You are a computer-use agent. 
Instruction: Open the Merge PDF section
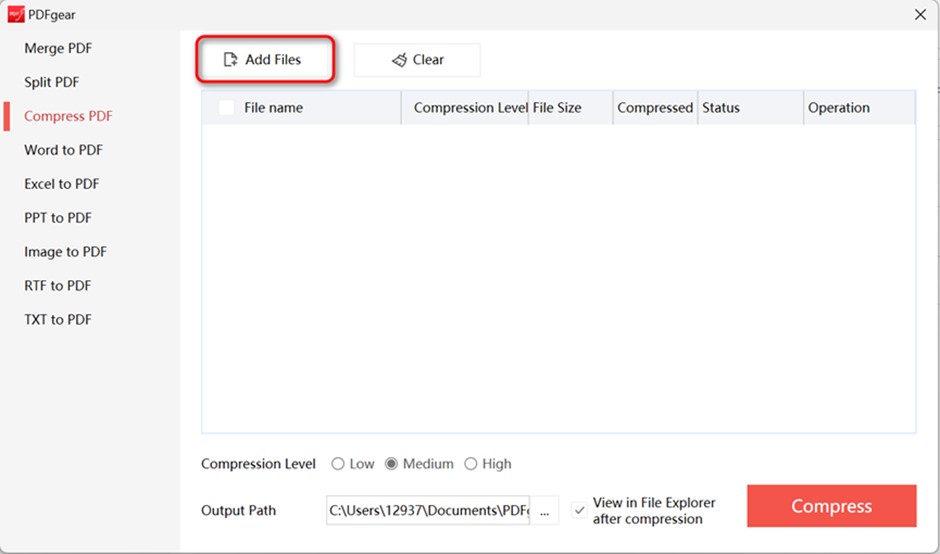pos(58,49)
